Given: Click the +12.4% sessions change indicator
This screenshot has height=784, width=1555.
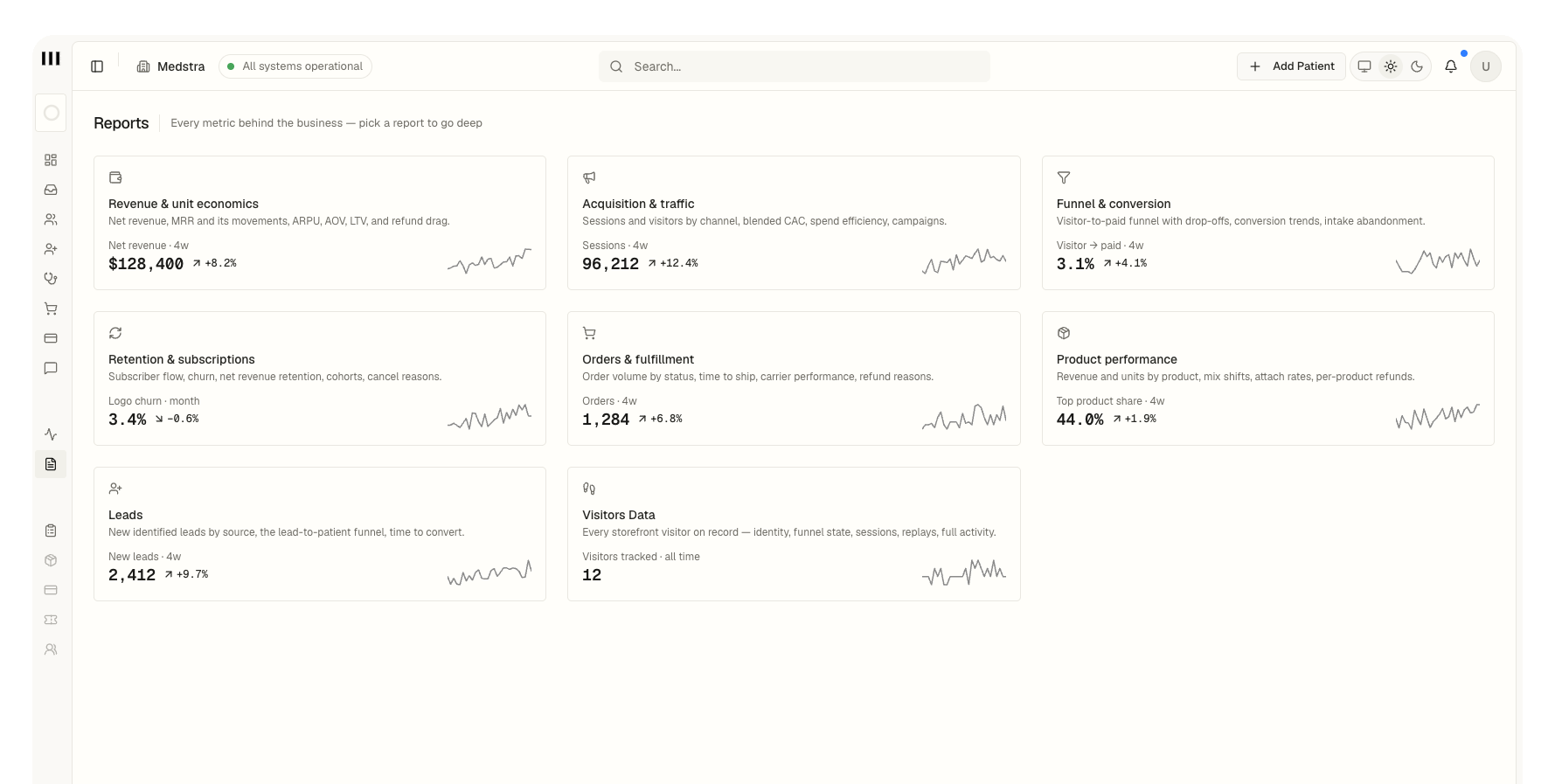Looking at the screenshot, I should (x=673, y=263).
